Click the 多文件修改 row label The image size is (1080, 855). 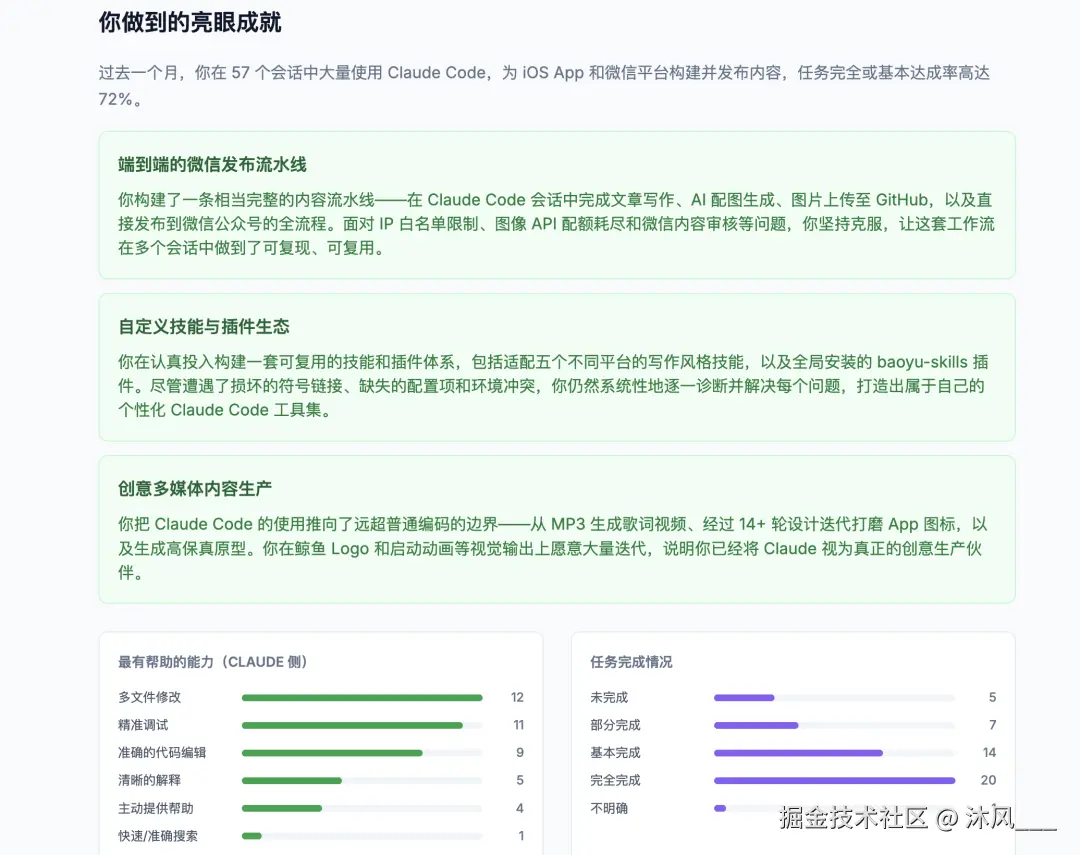149,697
